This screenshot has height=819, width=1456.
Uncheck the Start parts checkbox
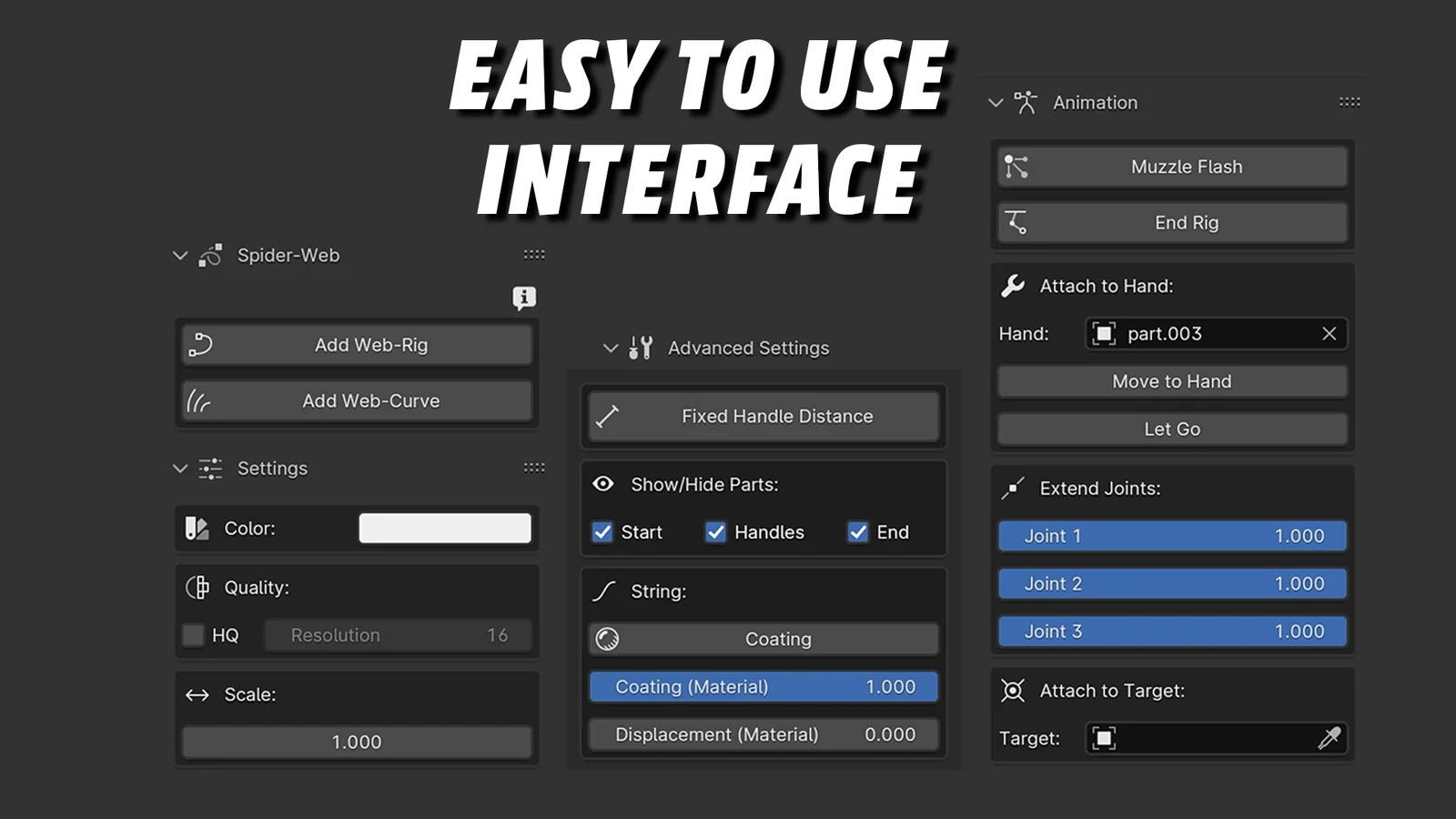(x=602, y=532)
